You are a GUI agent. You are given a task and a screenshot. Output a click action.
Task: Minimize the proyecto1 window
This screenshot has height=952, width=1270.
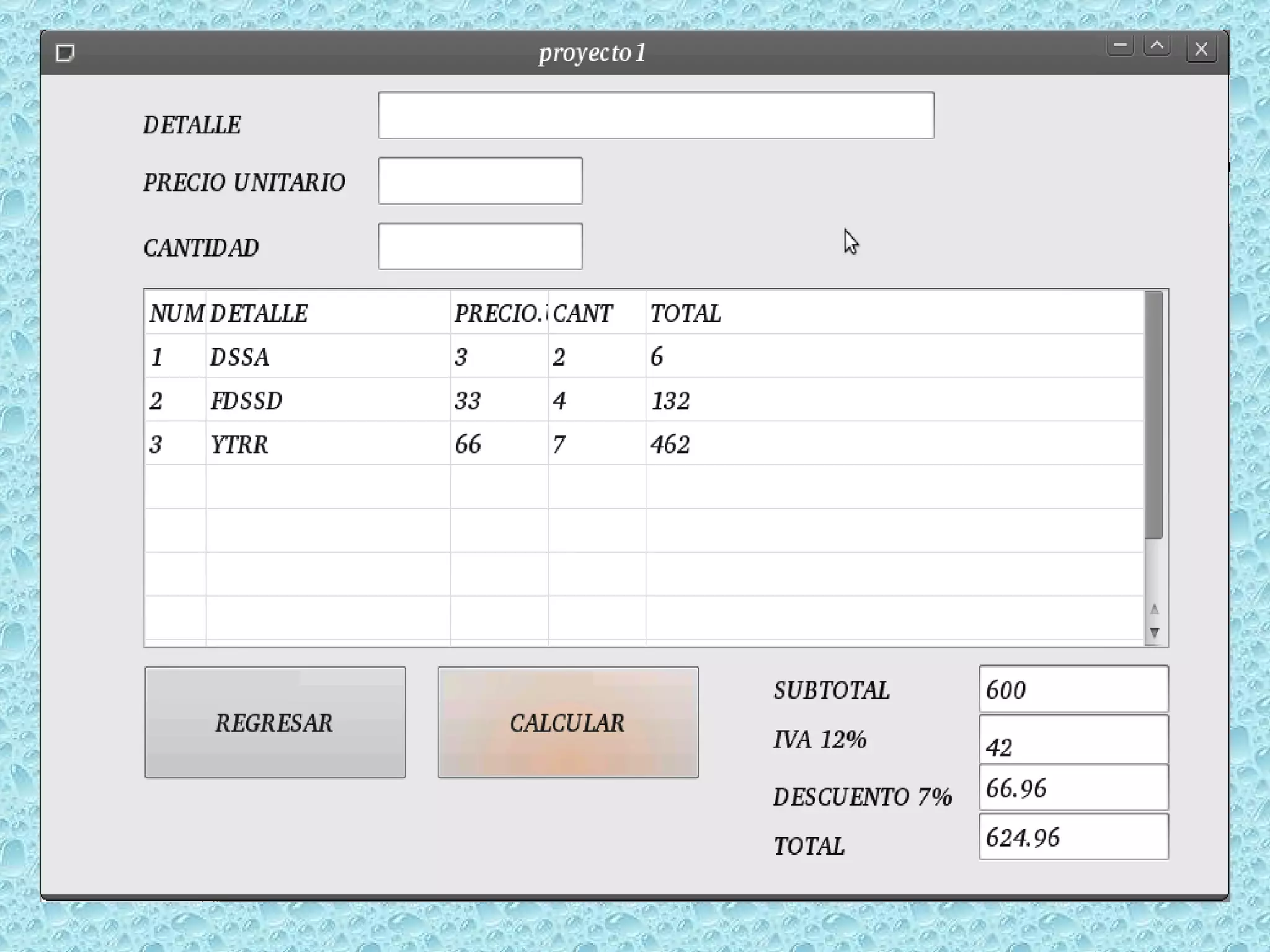pos(1120,46)
